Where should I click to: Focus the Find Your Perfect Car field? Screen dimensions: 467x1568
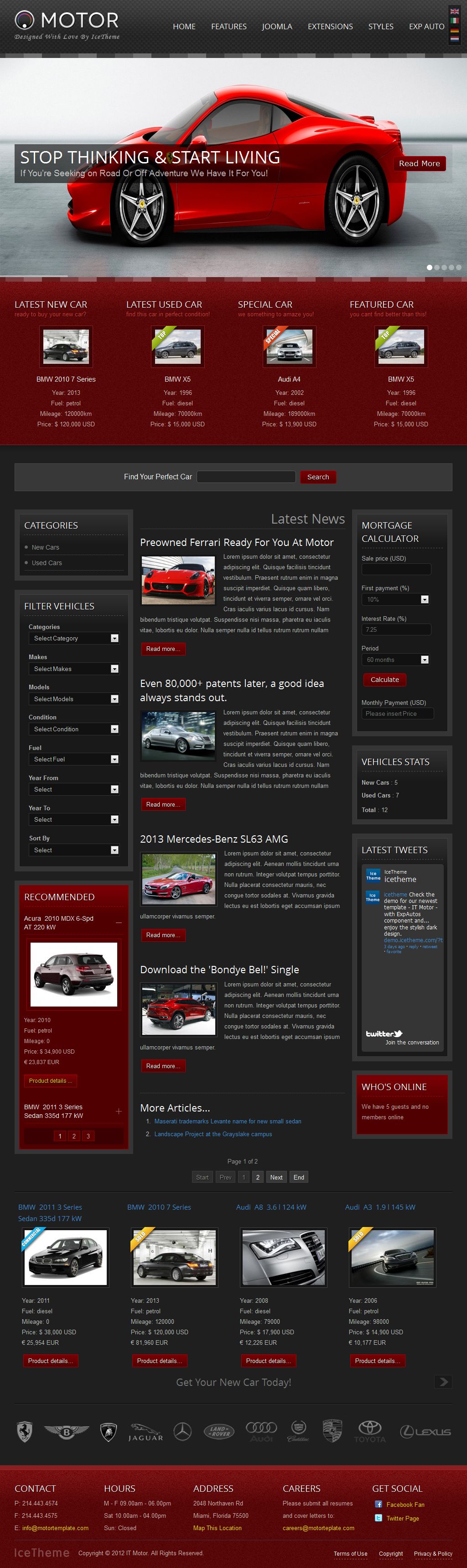246,477
